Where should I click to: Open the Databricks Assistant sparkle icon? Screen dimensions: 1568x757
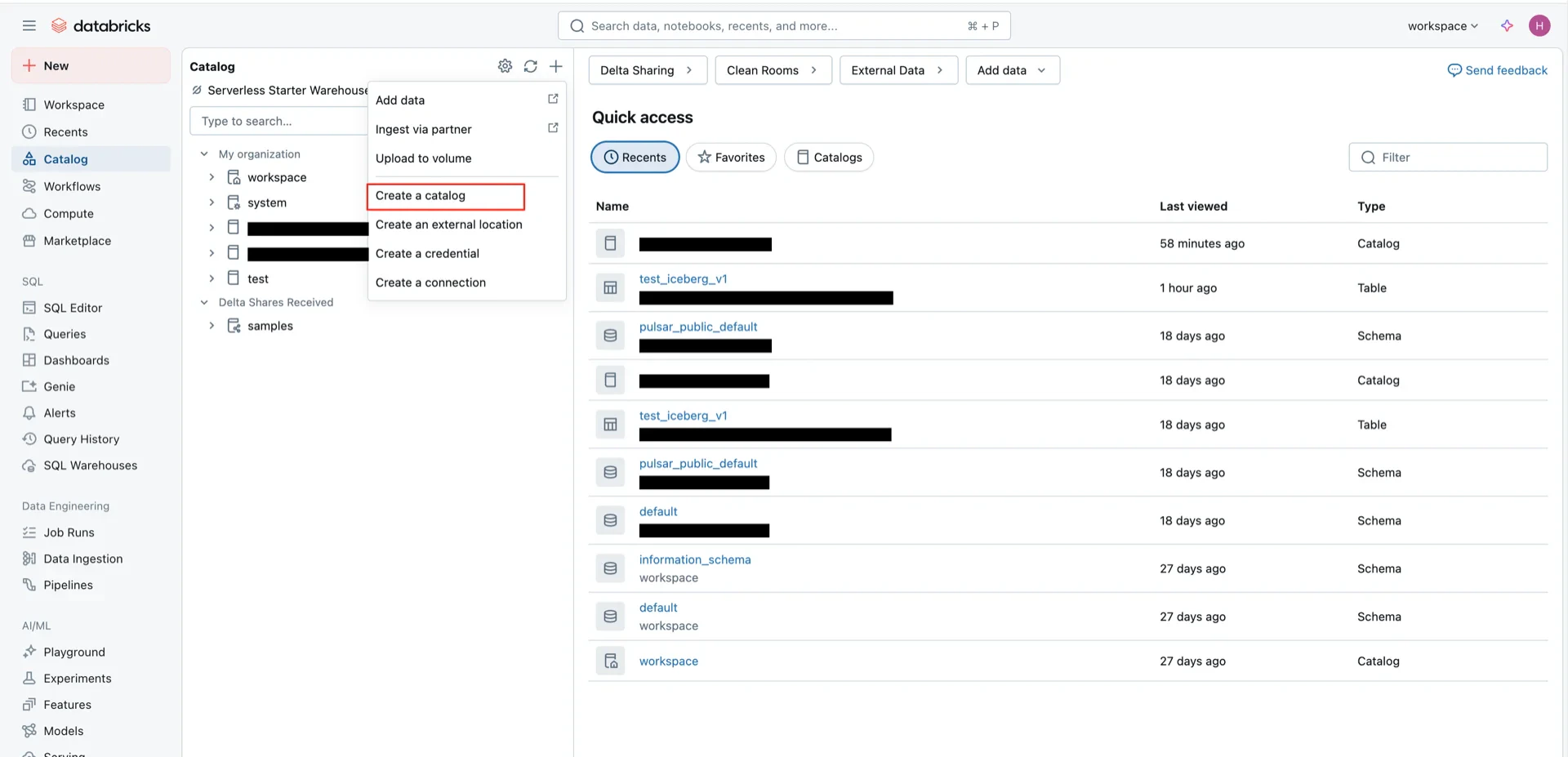(x=1507, y=26)
